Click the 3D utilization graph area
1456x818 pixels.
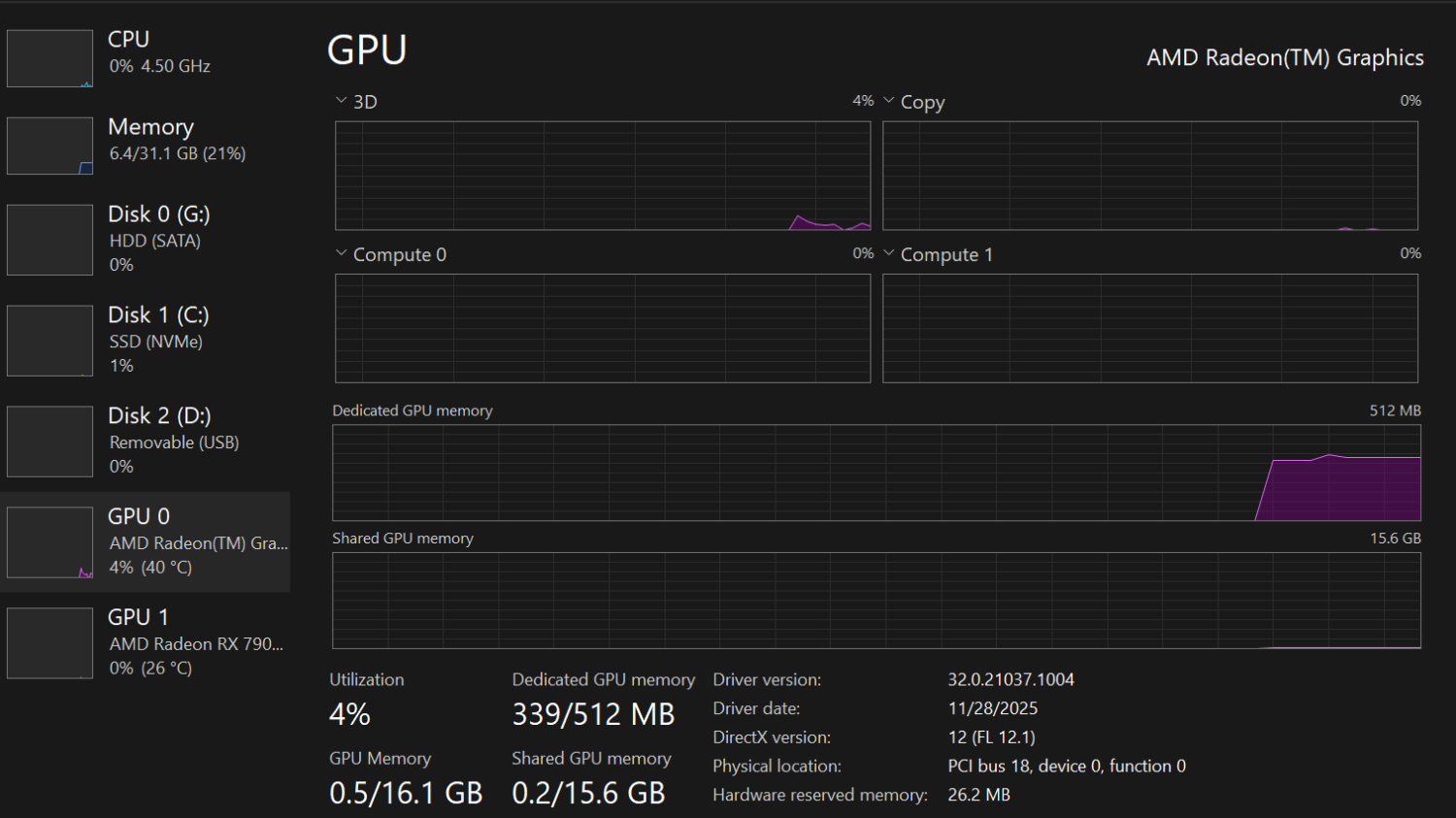pyautogui.click(x=602, y=176)
